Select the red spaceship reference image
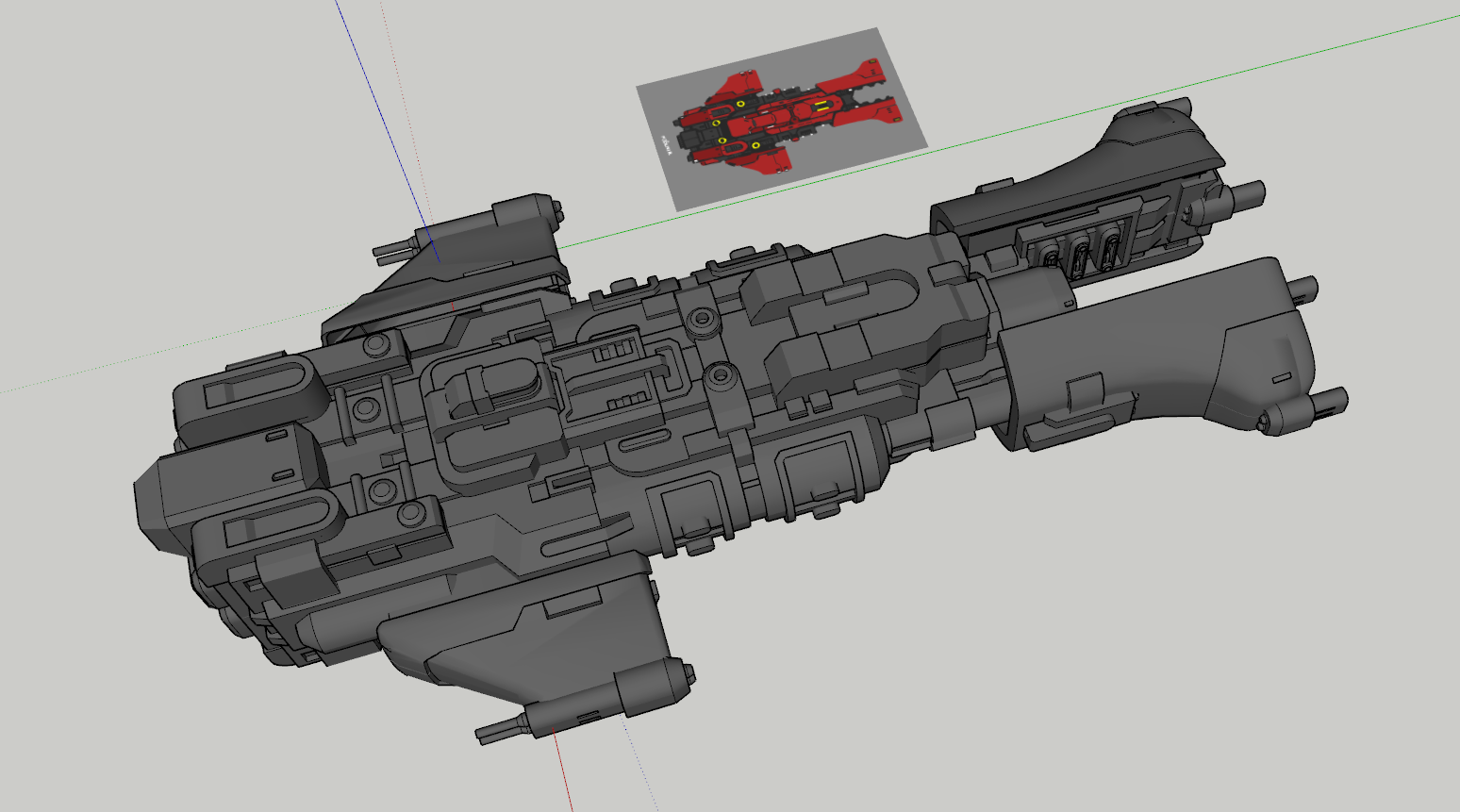 pyautogui.click(x=782, y=119)
